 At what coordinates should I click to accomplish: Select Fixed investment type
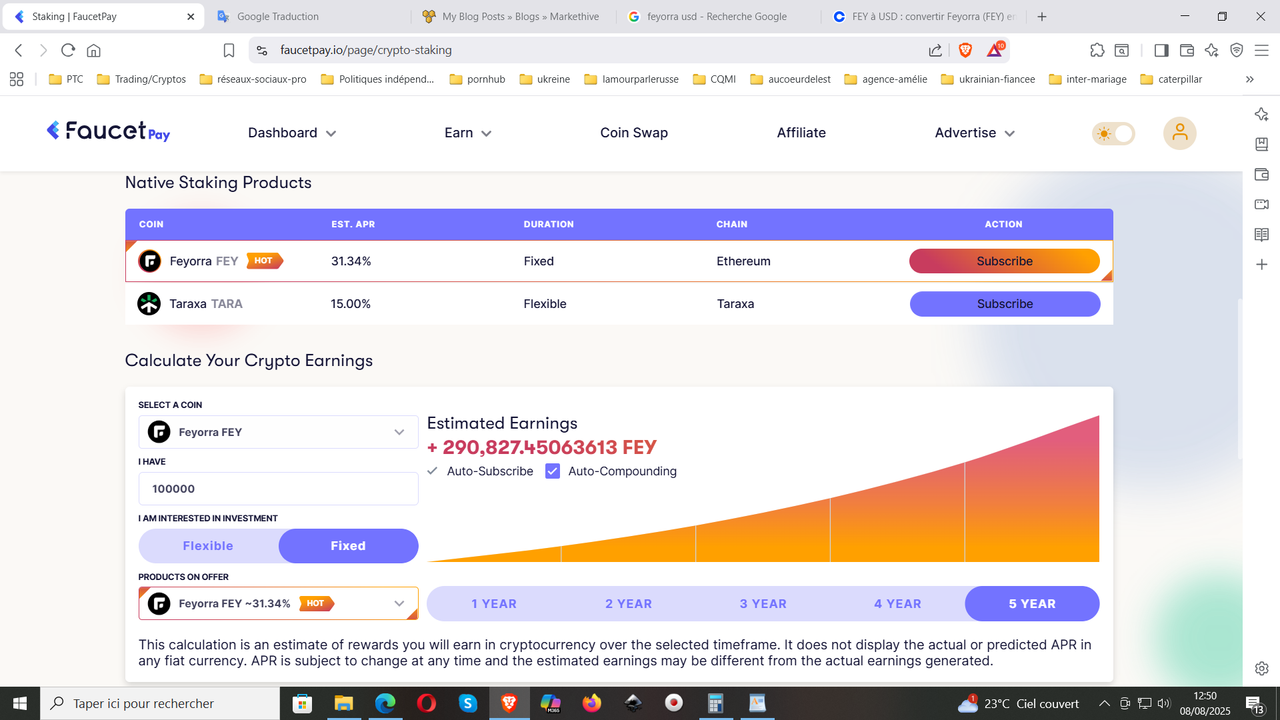(x=348, y=546)
